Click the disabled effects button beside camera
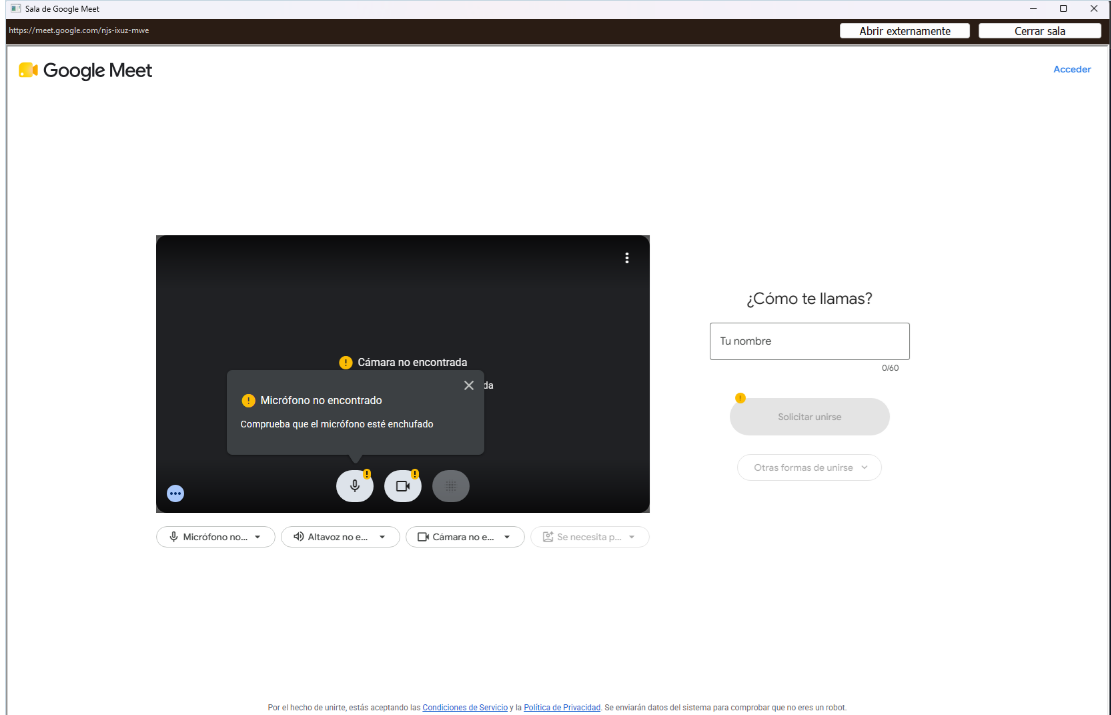The height and width of the screenshot is (715, 1111). 451,486
